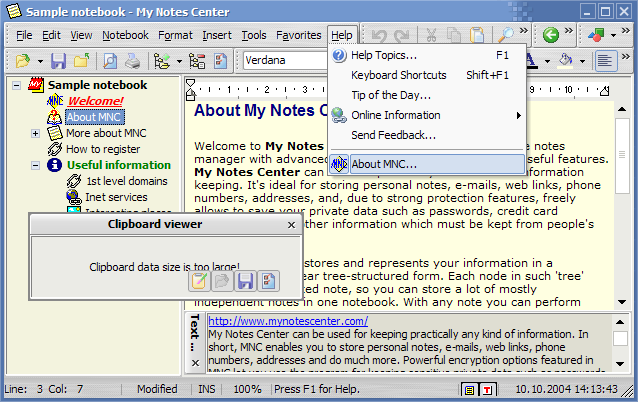Click the save notebook floppy icon

tap(58, 61)
